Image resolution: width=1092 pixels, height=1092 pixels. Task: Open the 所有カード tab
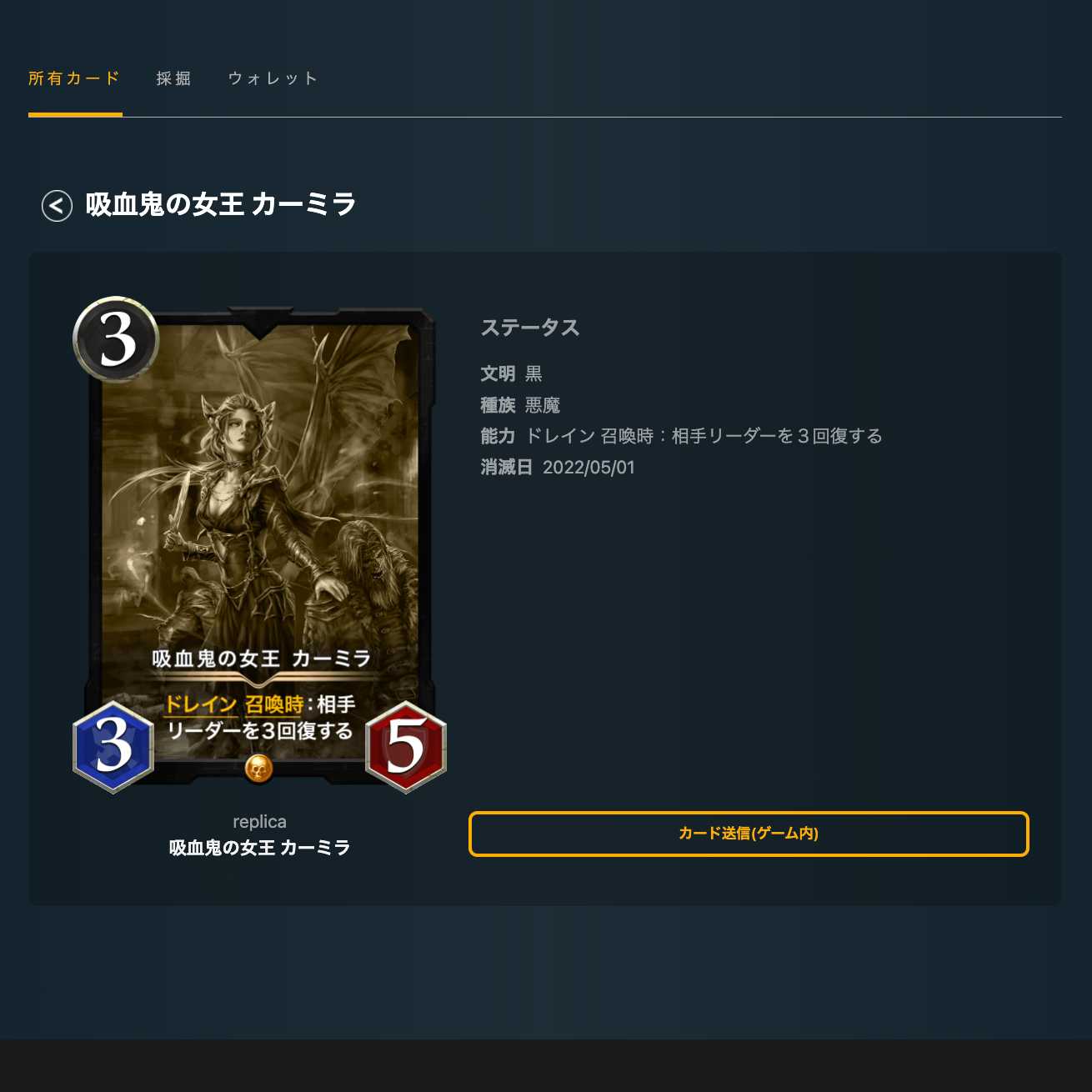tap(75, 78)
